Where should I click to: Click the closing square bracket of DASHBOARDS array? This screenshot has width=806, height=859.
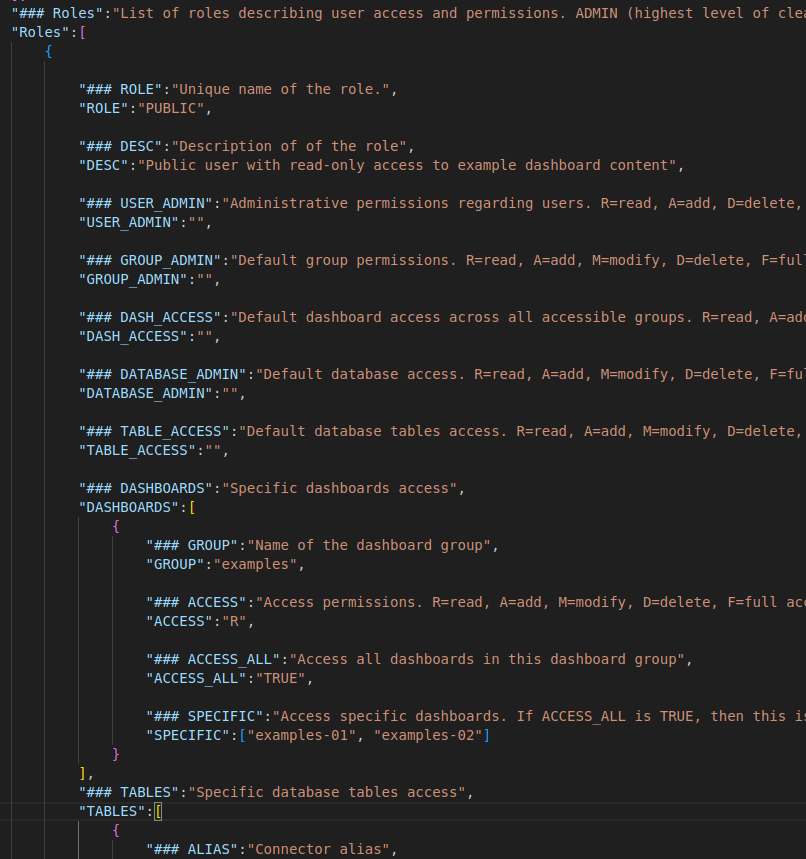pyautogui.click(x=83, y=773)
